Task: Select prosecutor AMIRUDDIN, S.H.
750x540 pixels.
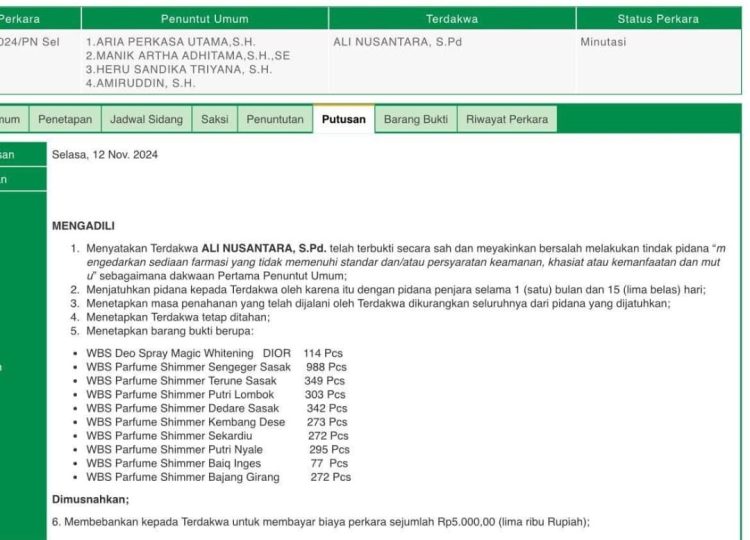Action: tap(141, 83)
